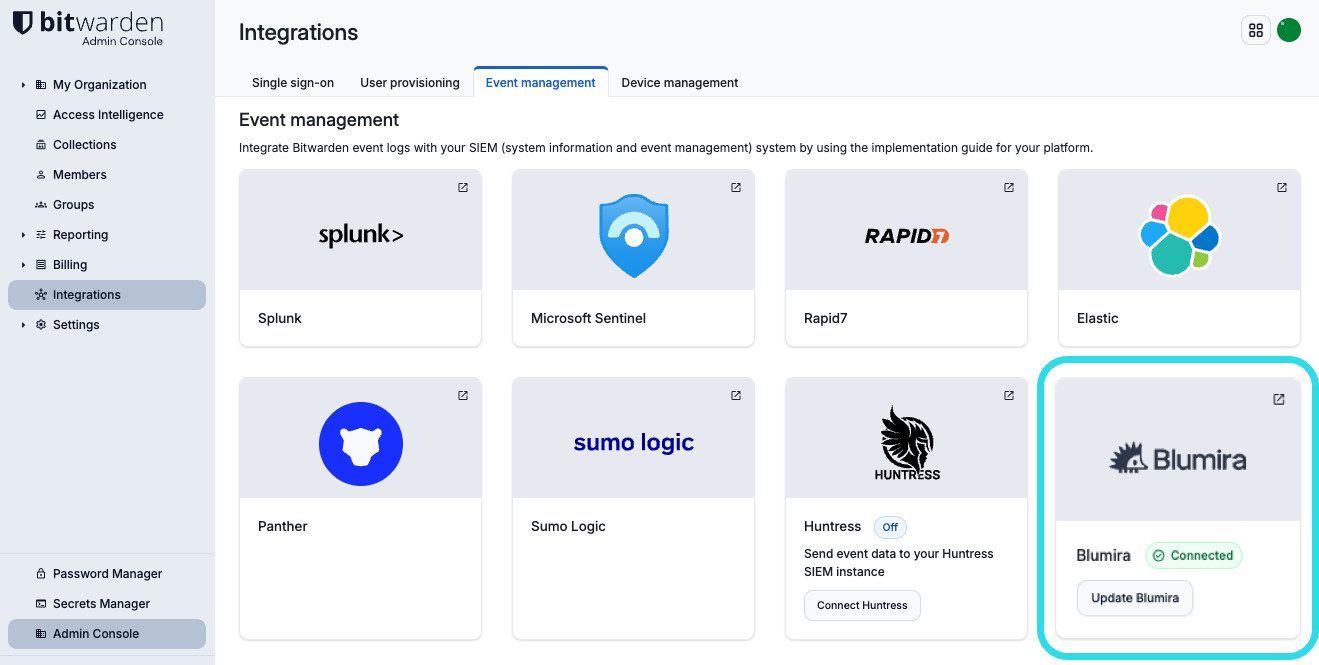Expand the Reporting section arrow

(x=23, y=235)
